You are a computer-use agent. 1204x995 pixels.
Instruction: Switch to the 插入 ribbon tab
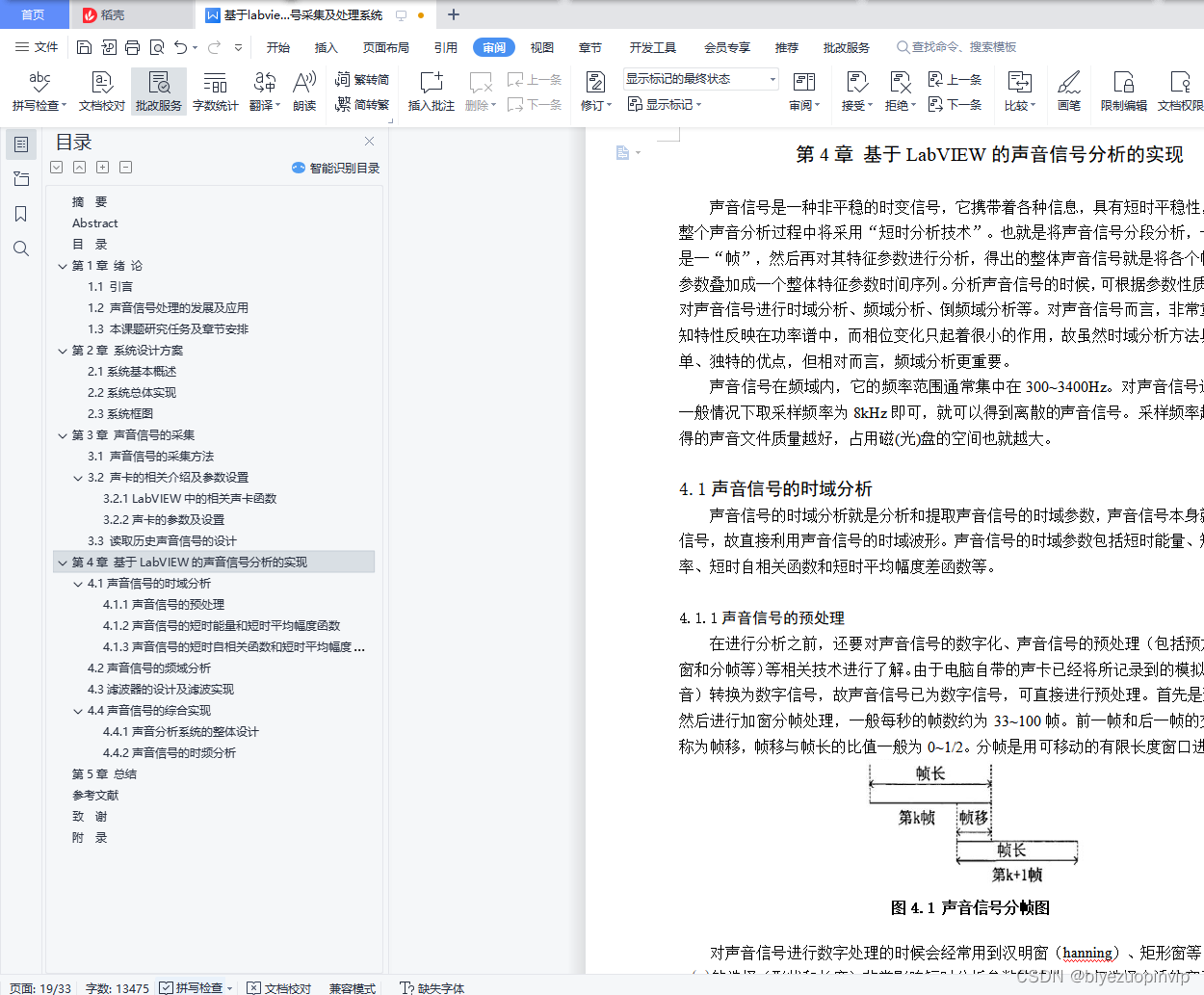coord(327,47)
